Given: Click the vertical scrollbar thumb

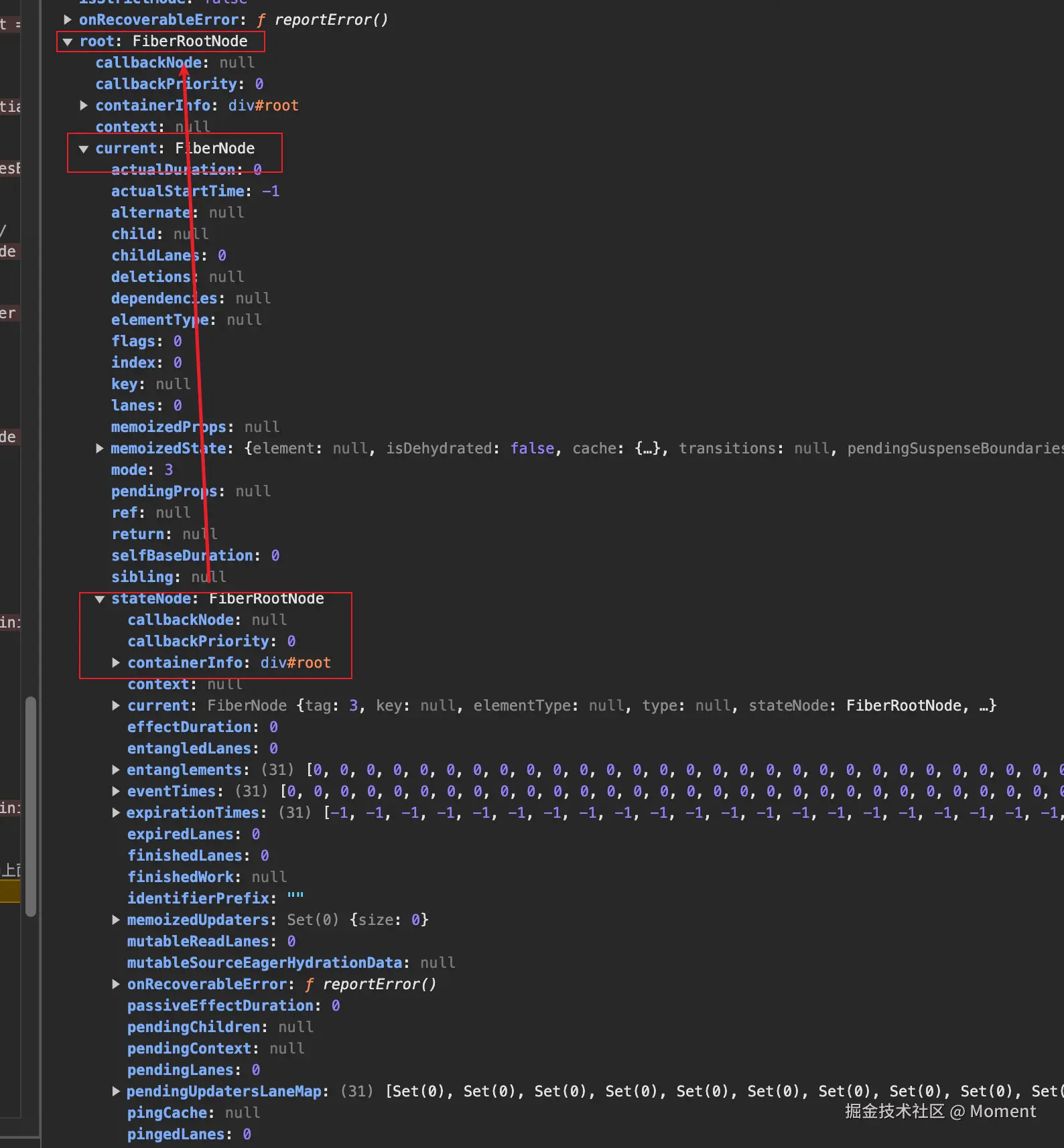Looking at the screenshot, I should click(x=31, y=806).
